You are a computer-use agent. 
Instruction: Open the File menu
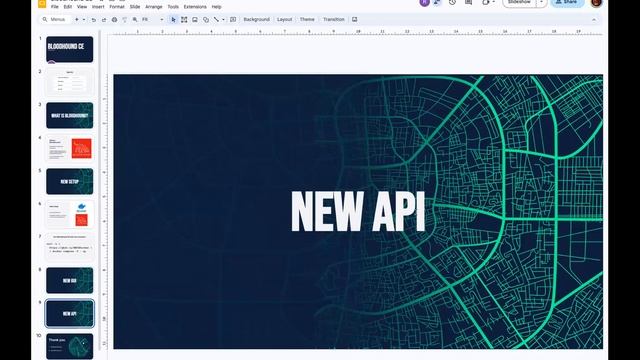tap(55, 7)
